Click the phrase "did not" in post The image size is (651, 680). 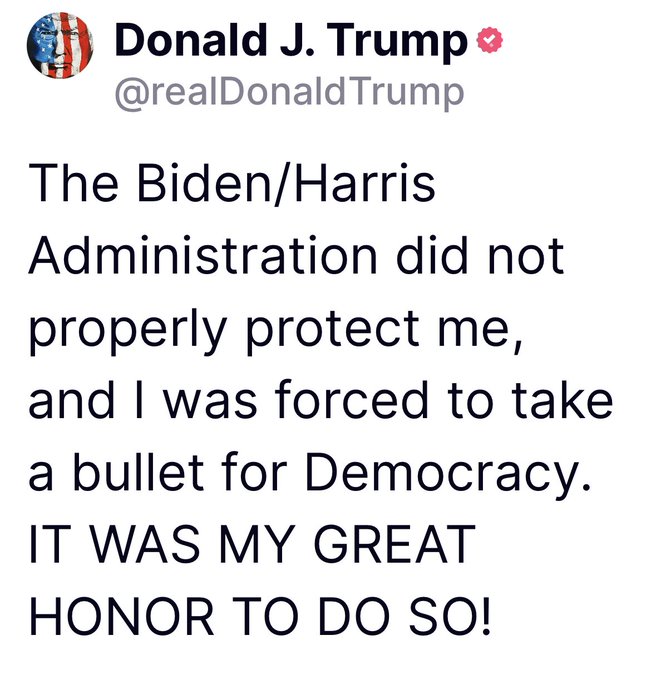[x=480, y=255]
